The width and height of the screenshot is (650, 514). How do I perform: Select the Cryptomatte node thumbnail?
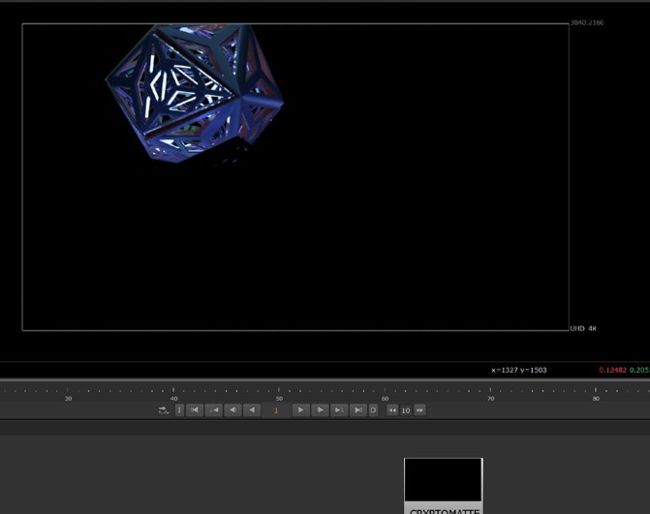(443, 480)
